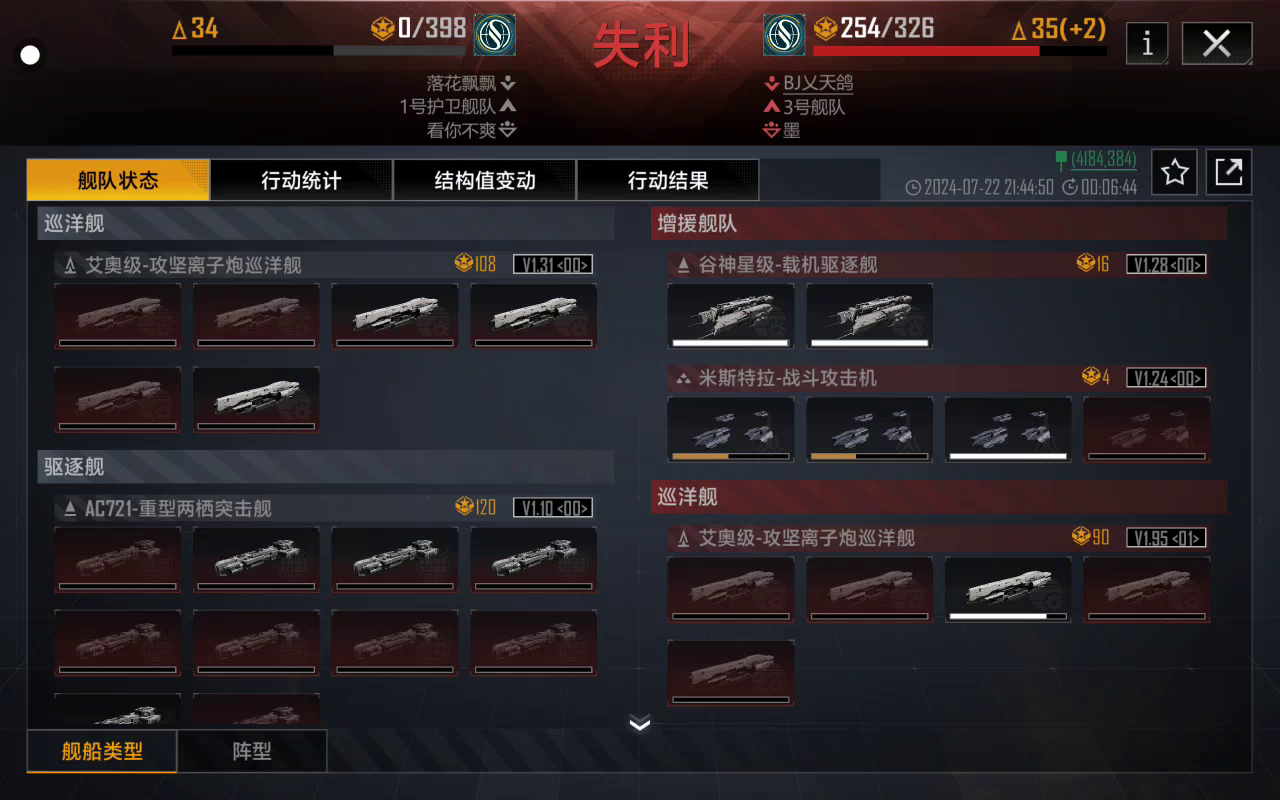
Task: Switch to 行动统计 tab
Action: point(302,180)
